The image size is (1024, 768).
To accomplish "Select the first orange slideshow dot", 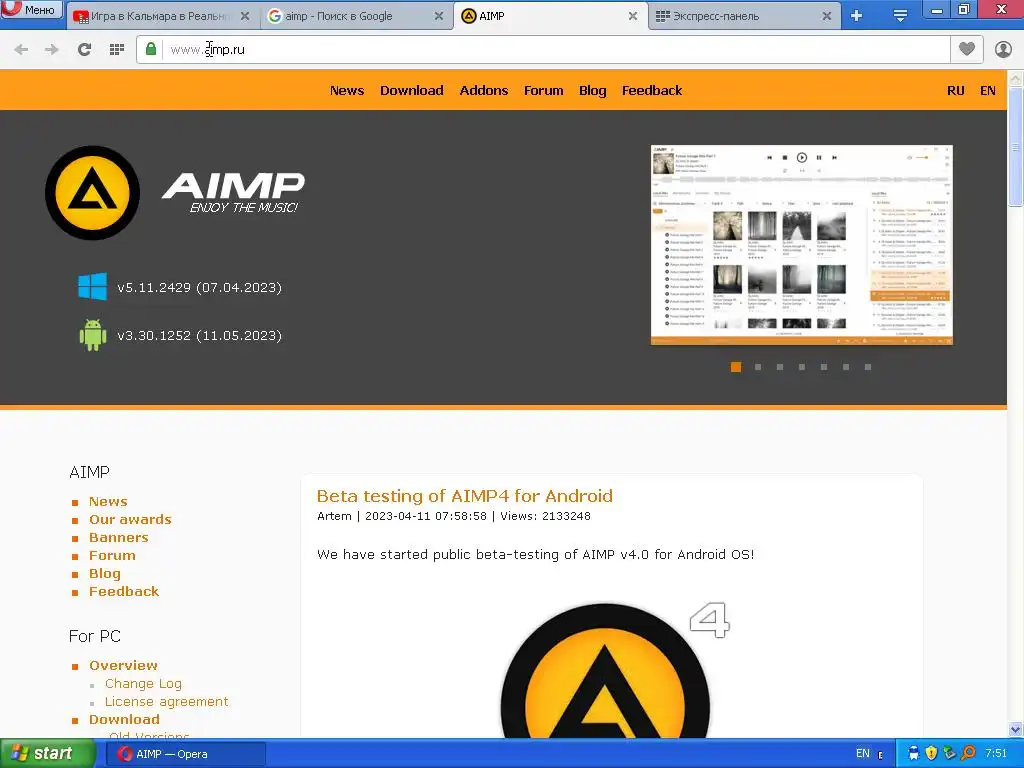I will coord(736,367).
